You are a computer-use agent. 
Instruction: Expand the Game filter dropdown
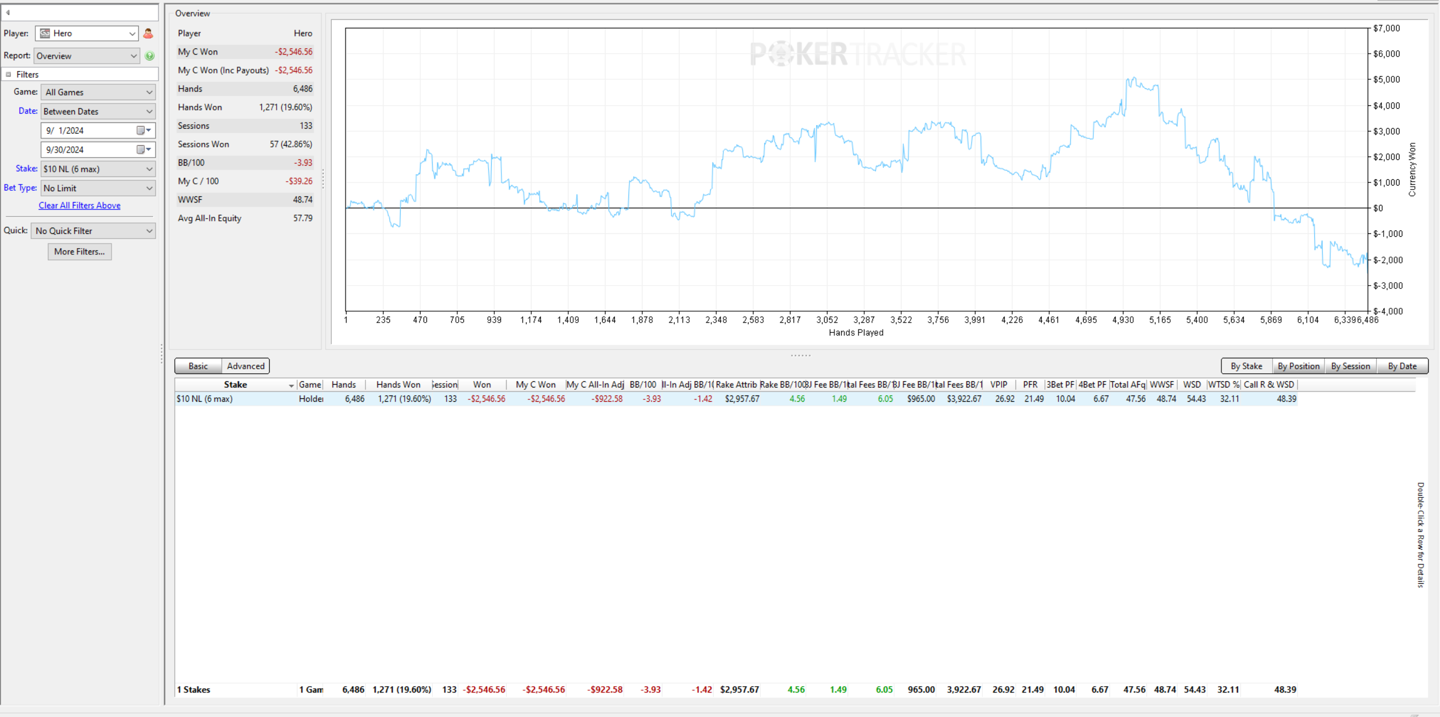click(x=149, y=93)
